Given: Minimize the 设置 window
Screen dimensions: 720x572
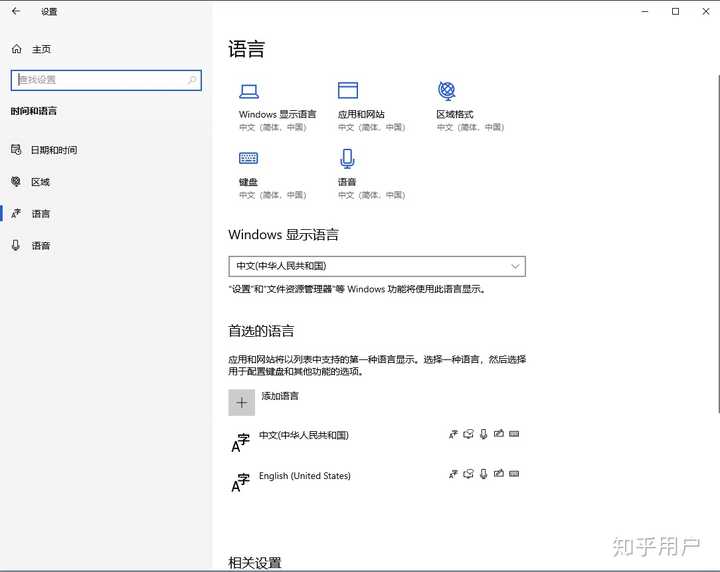Looking at the screenshot, I should (645, 11).
